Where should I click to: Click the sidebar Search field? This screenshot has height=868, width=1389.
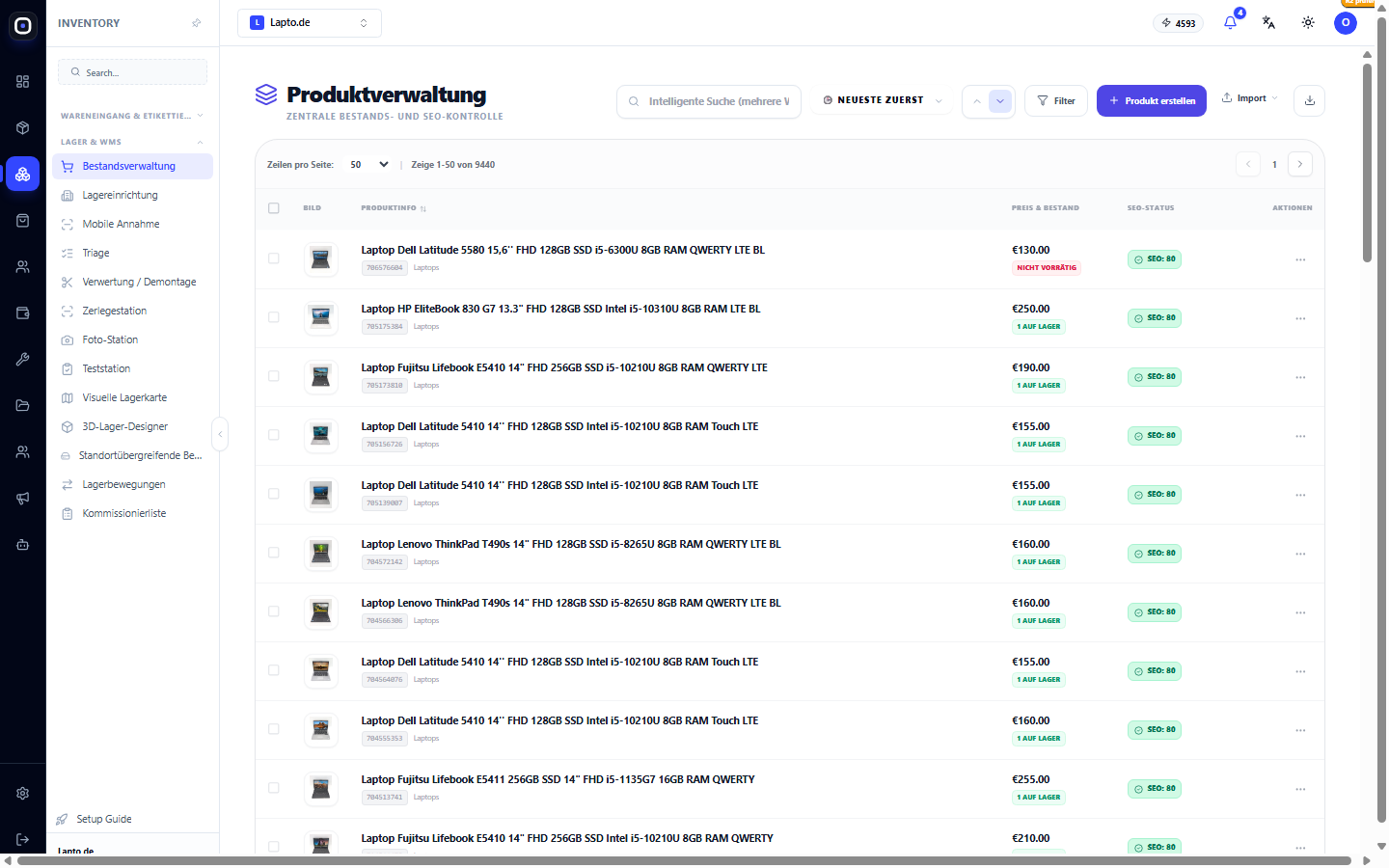[x=132, y=72]
